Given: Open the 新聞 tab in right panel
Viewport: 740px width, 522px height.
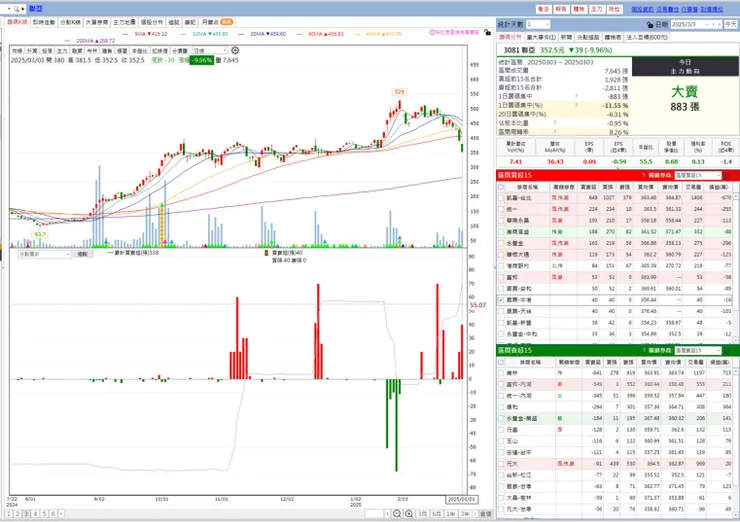Looking at the screenshot, I should coord(566,37).
